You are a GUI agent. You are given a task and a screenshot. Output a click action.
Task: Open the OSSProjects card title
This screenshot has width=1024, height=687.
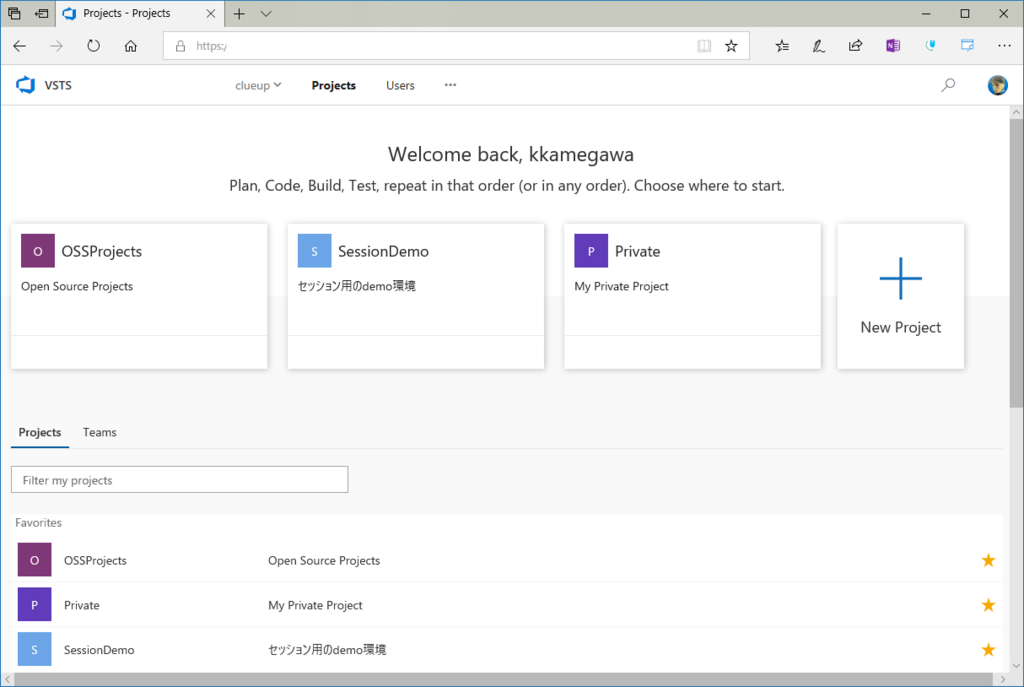(x=101, y=251)
